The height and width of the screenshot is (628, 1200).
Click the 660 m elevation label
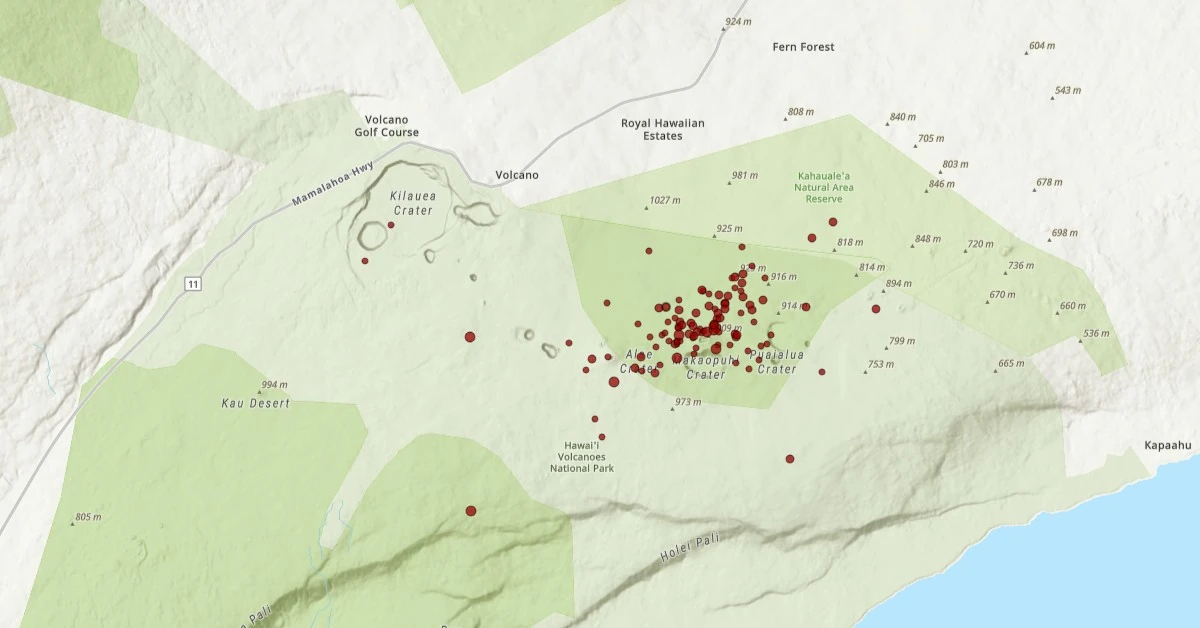tap(1072, 307)
